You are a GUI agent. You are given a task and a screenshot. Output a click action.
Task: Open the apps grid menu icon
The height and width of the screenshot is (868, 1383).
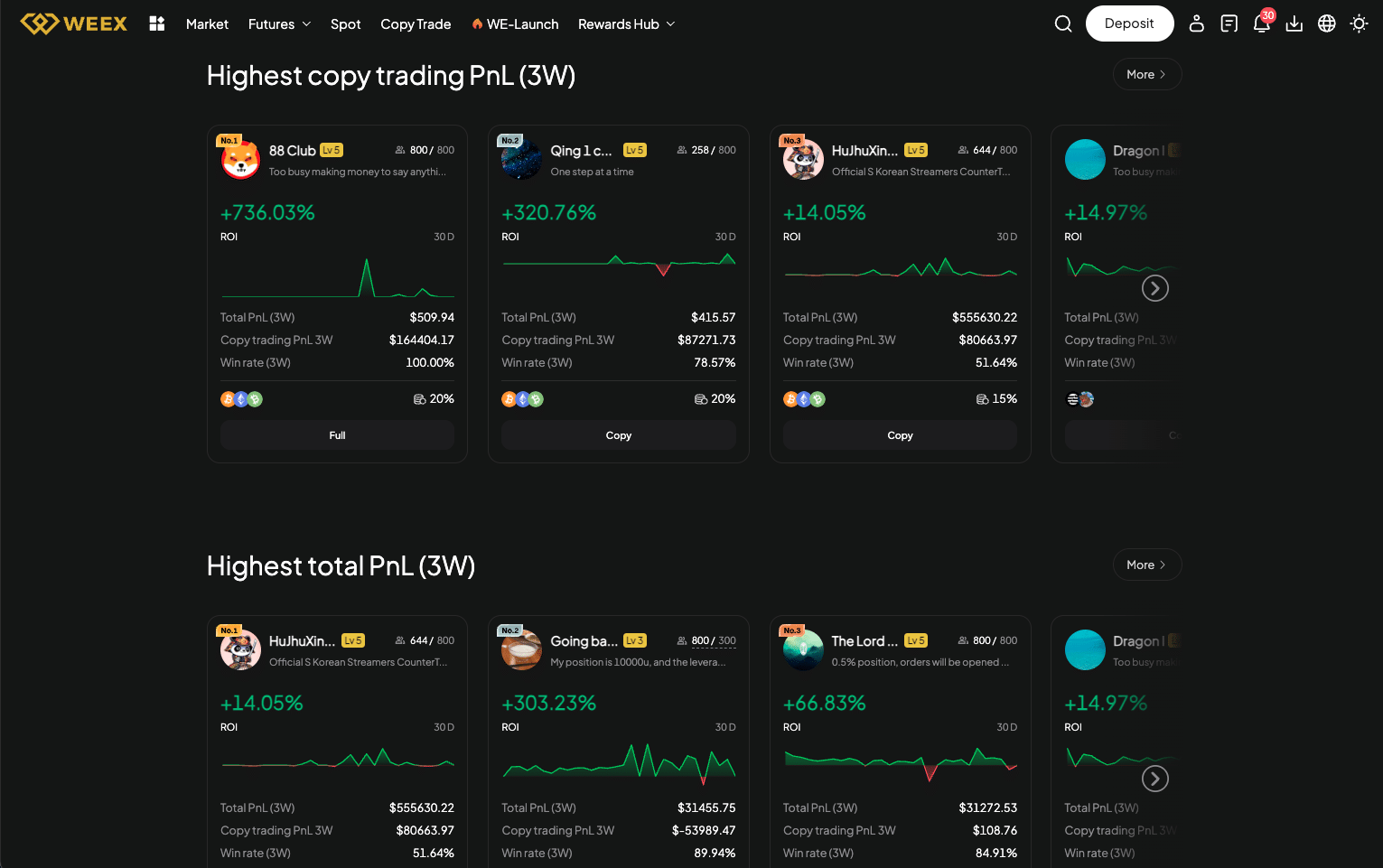coord(157,23)
